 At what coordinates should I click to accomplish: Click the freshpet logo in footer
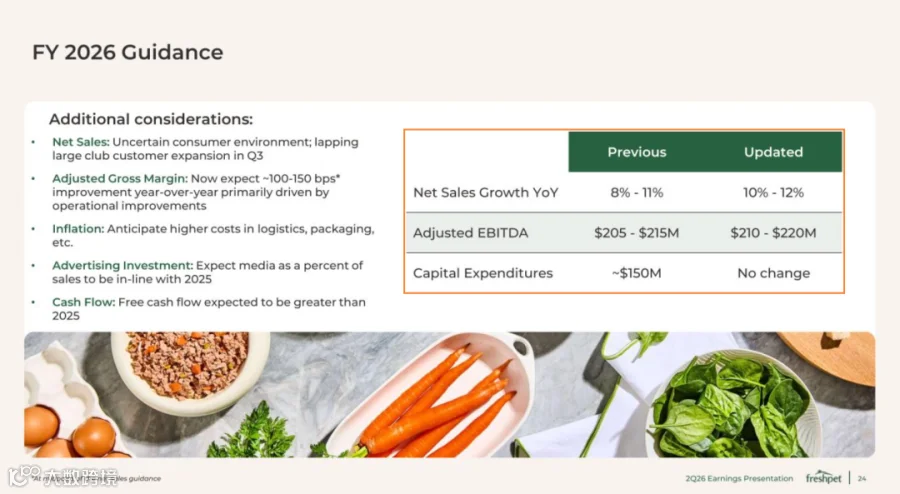tap(823, 477)
